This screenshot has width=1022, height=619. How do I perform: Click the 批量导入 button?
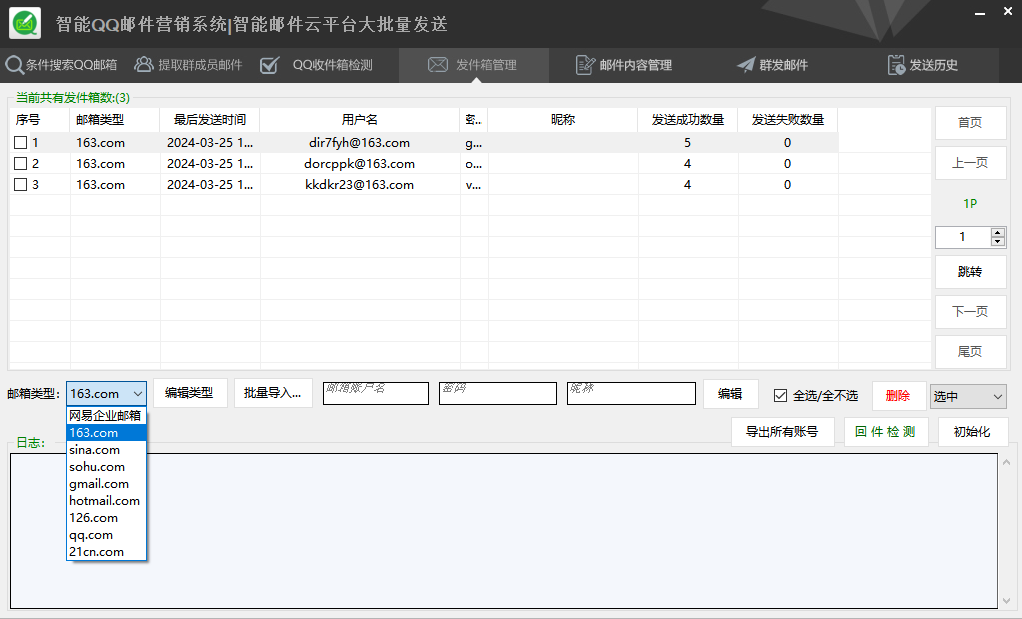click(x=273, y=393)
